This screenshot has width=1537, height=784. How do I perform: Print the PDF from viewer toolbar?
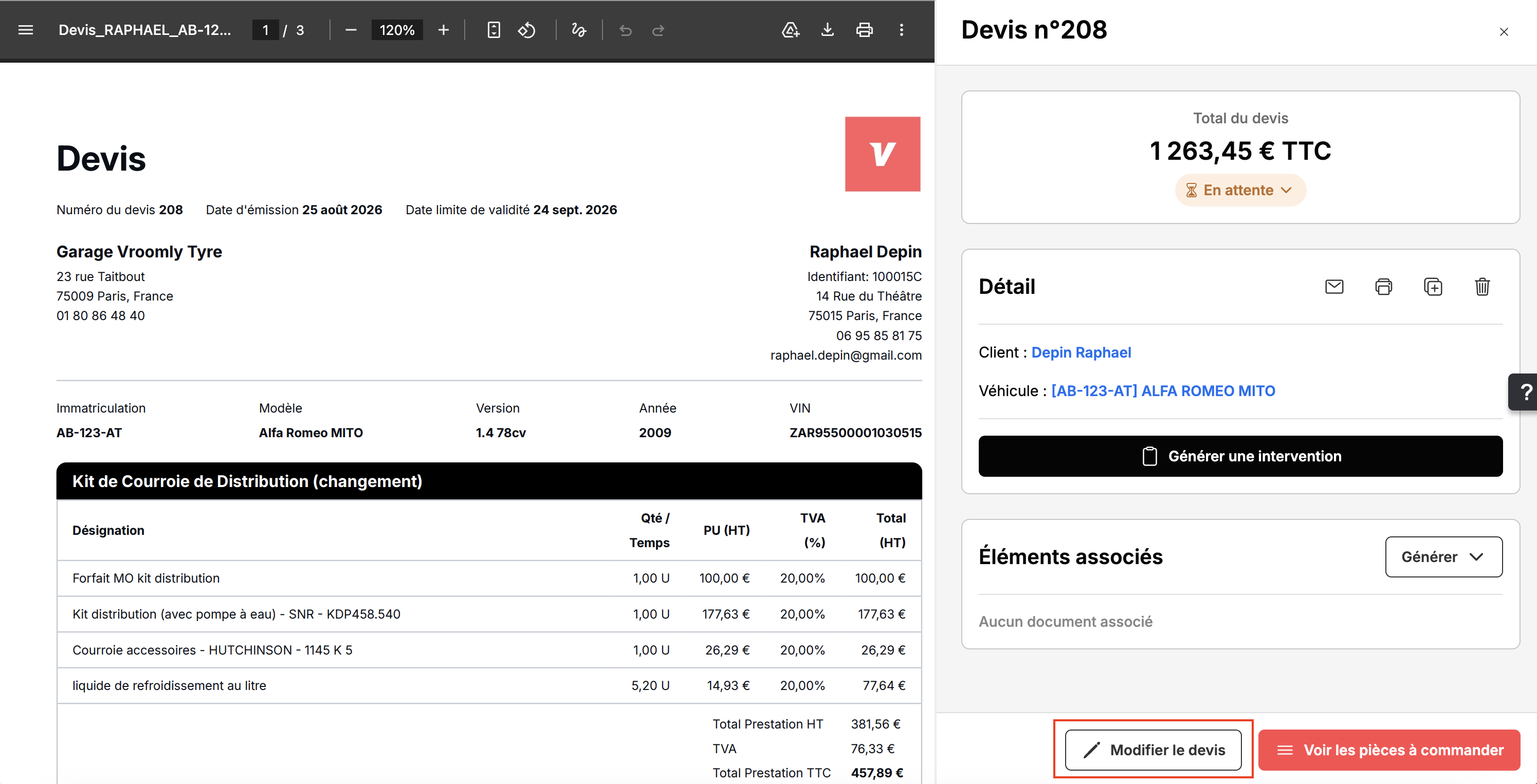point(865,30)
